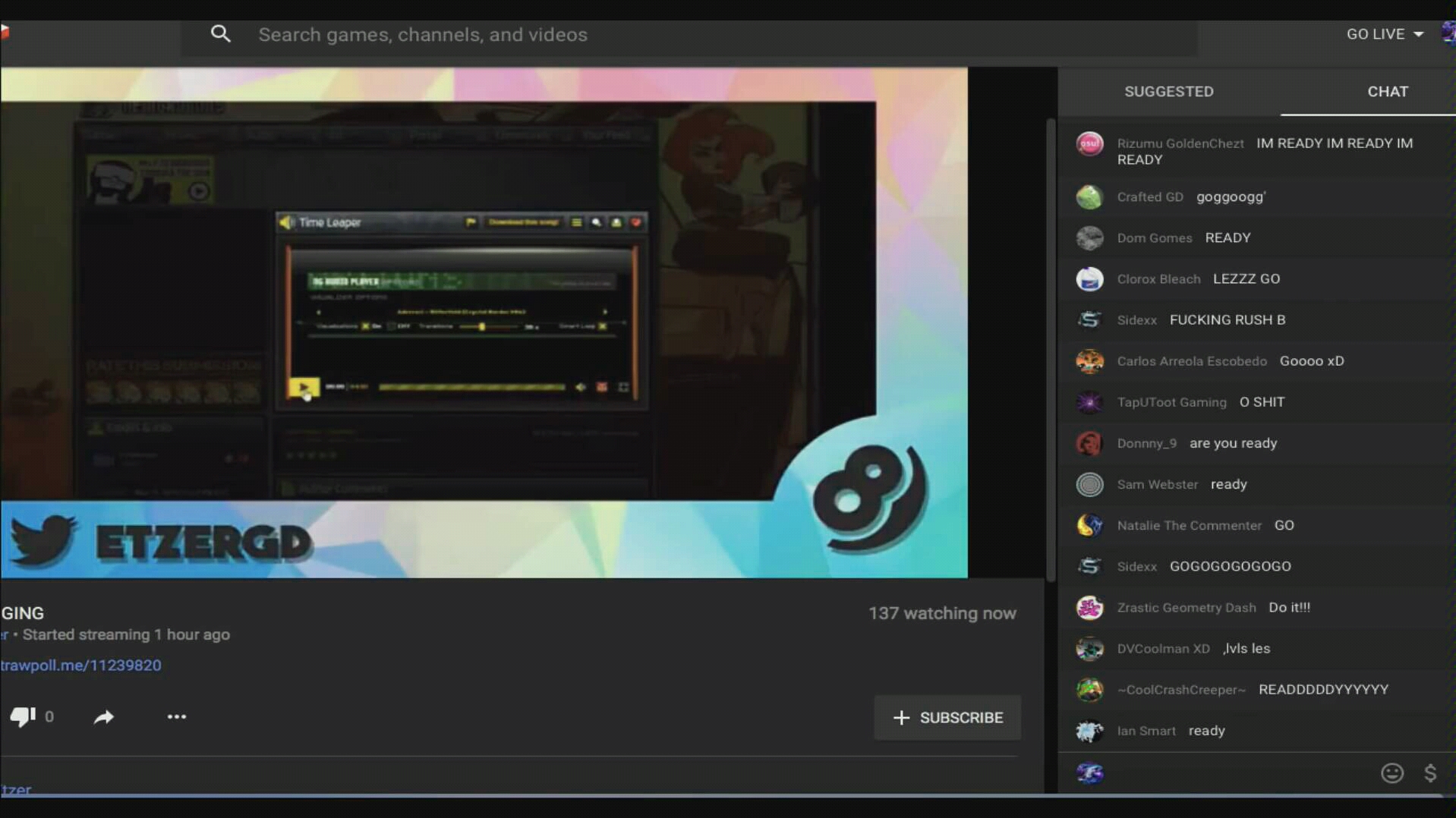This screenshot has height=818, width=1456.
Task: Open the account avatar beside GO LIVE
Action: pos(1448,34)
